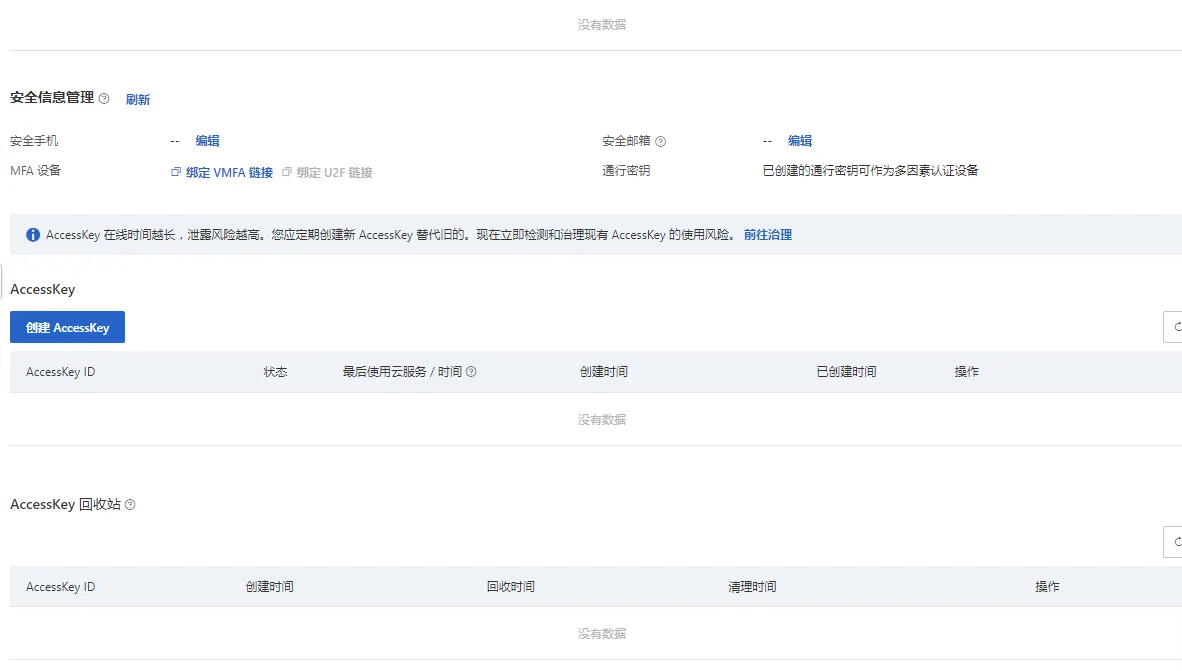Click 刷新 to refresh security info
Viewport: 1182px width, 671px height.
click(x=138, y=100)
